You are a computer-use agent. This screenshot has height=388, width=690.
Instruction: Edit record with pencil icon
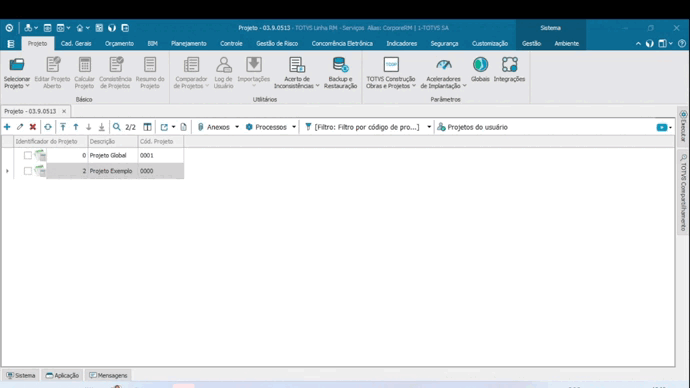pos(20,127)
